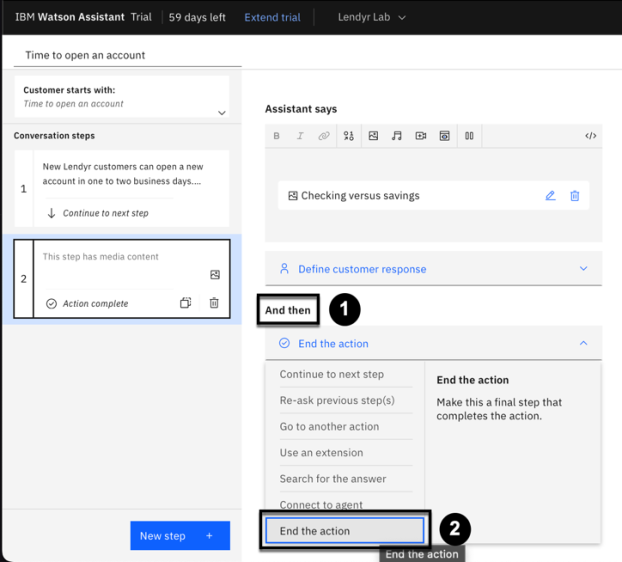This screenshot has height=562, width=622.
Task: Duplicate step 2 using the copy icon
Action: pos(185,303)
